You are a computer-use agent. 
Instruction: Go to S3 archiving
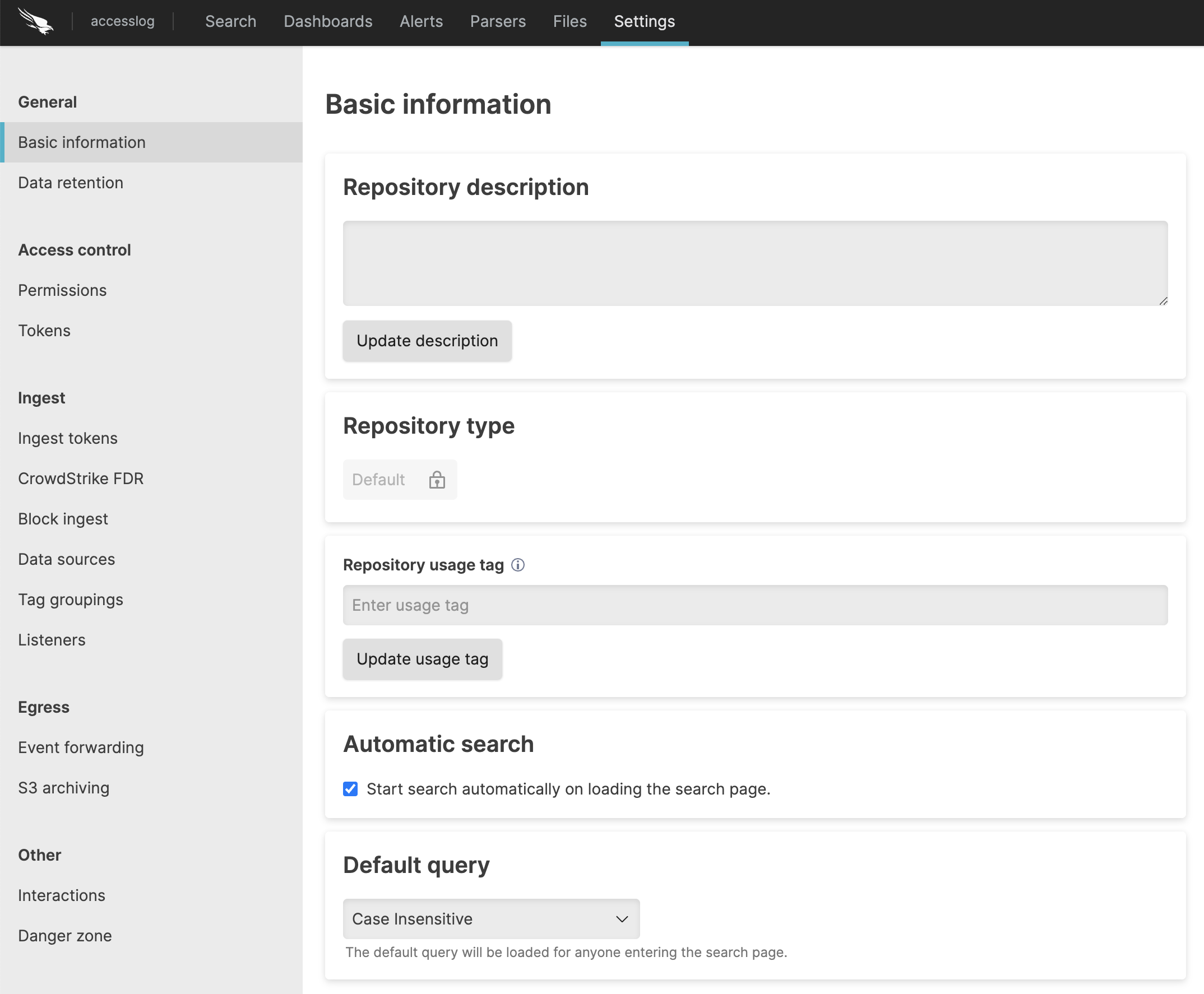(x=151, y=788)
